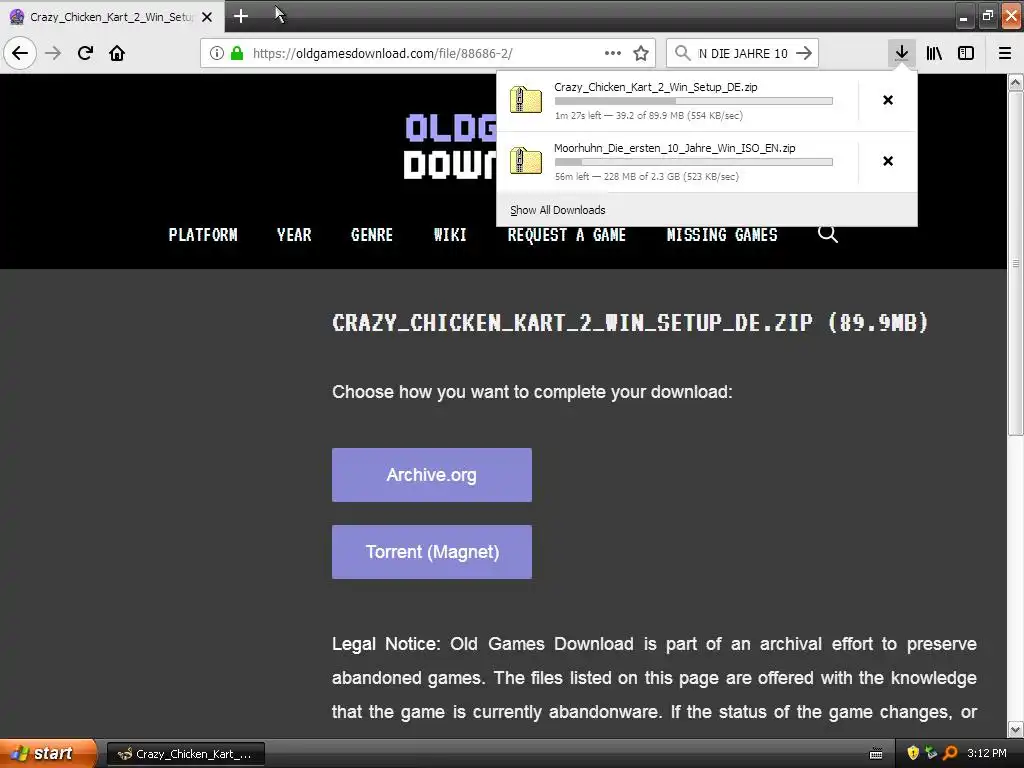This screenshot has height=768, width=1024.
Task: Show site information icon in address bar
Action: [x=217, y=53]
